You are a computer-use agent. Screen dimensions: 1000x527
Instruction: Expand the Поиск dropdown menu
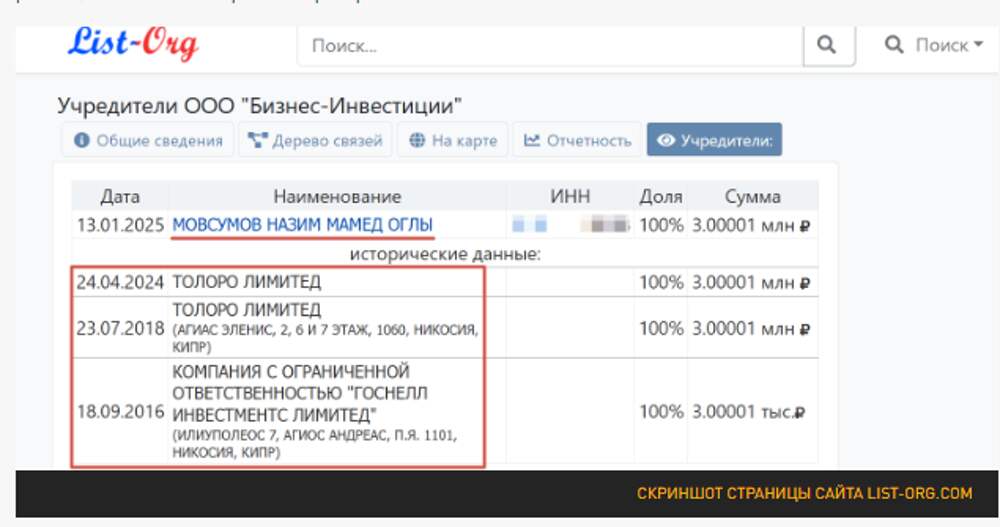pyautogui.click(x=934, y=45)
